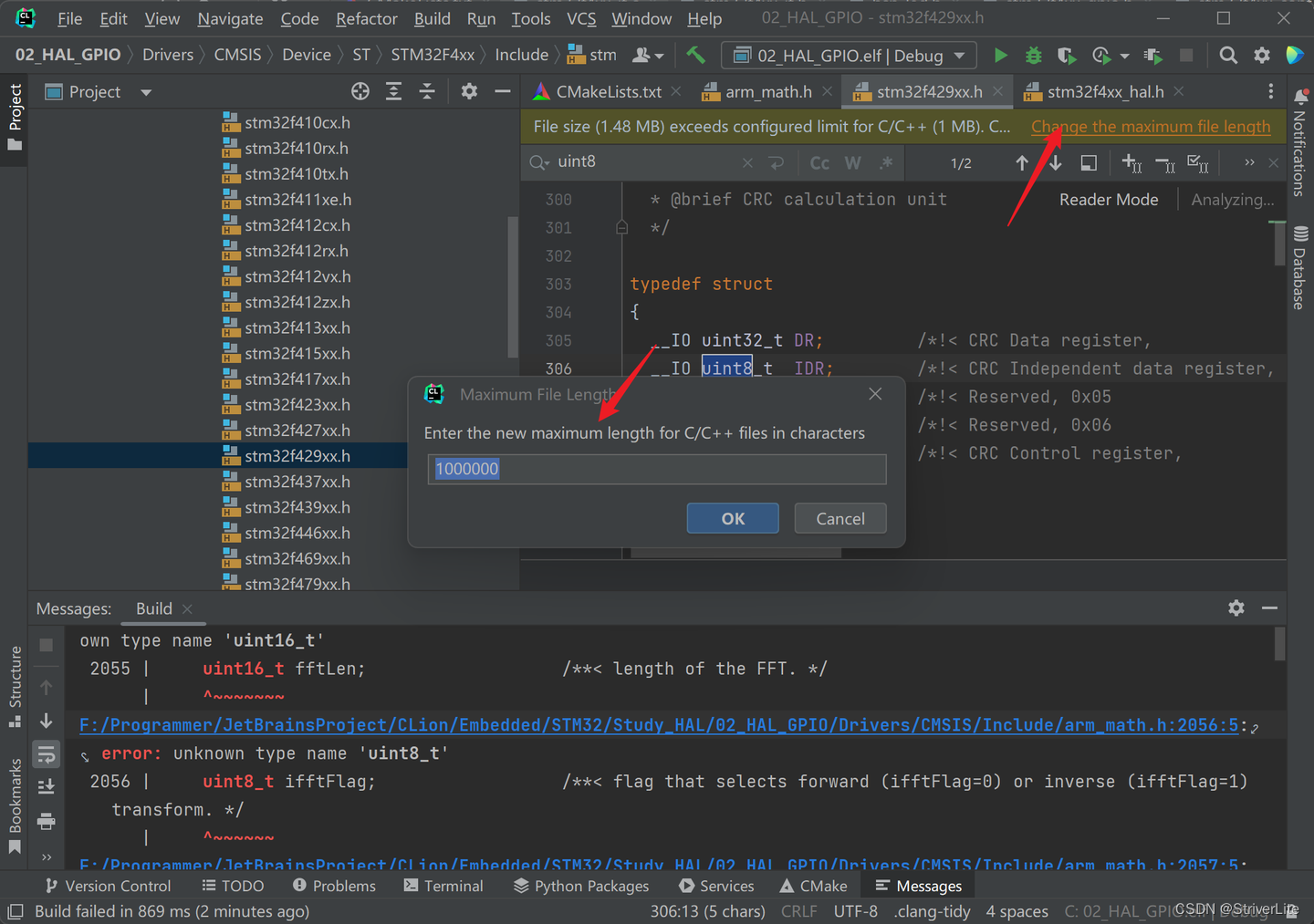Select stm32f437xx.h in Project tree

click(x=297, y=482)
